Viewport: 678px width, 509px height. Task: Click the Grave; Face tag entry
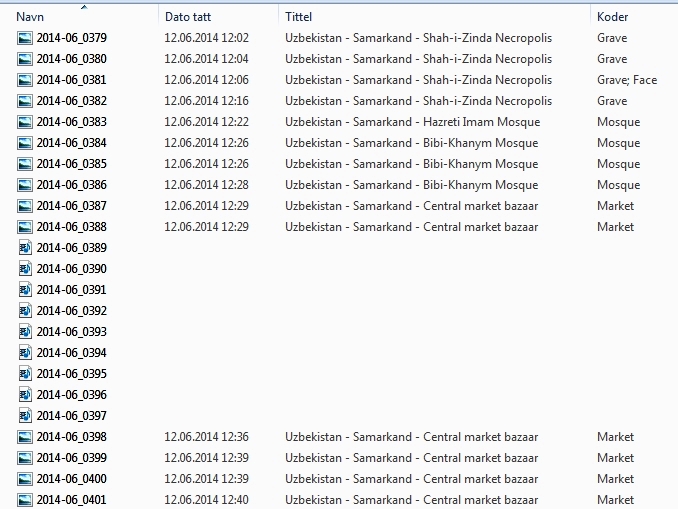627,80
